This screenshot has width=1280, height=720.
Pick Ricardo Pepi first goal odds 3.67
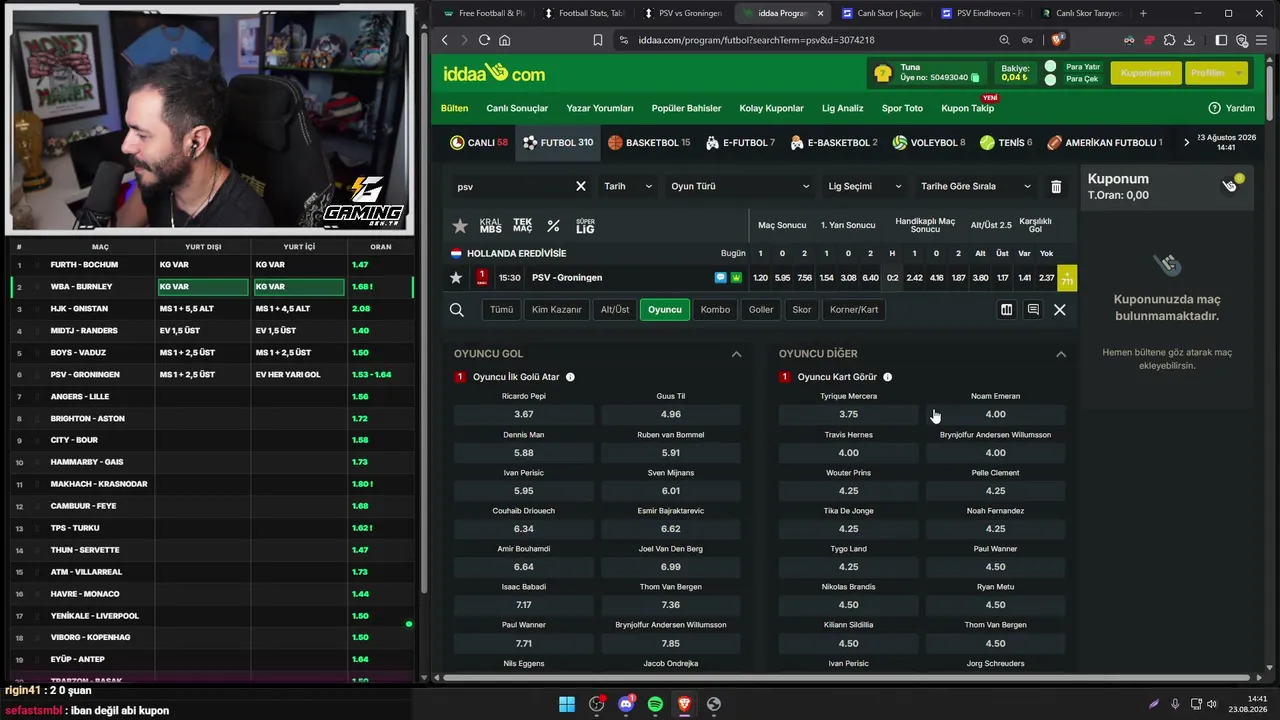524,414
